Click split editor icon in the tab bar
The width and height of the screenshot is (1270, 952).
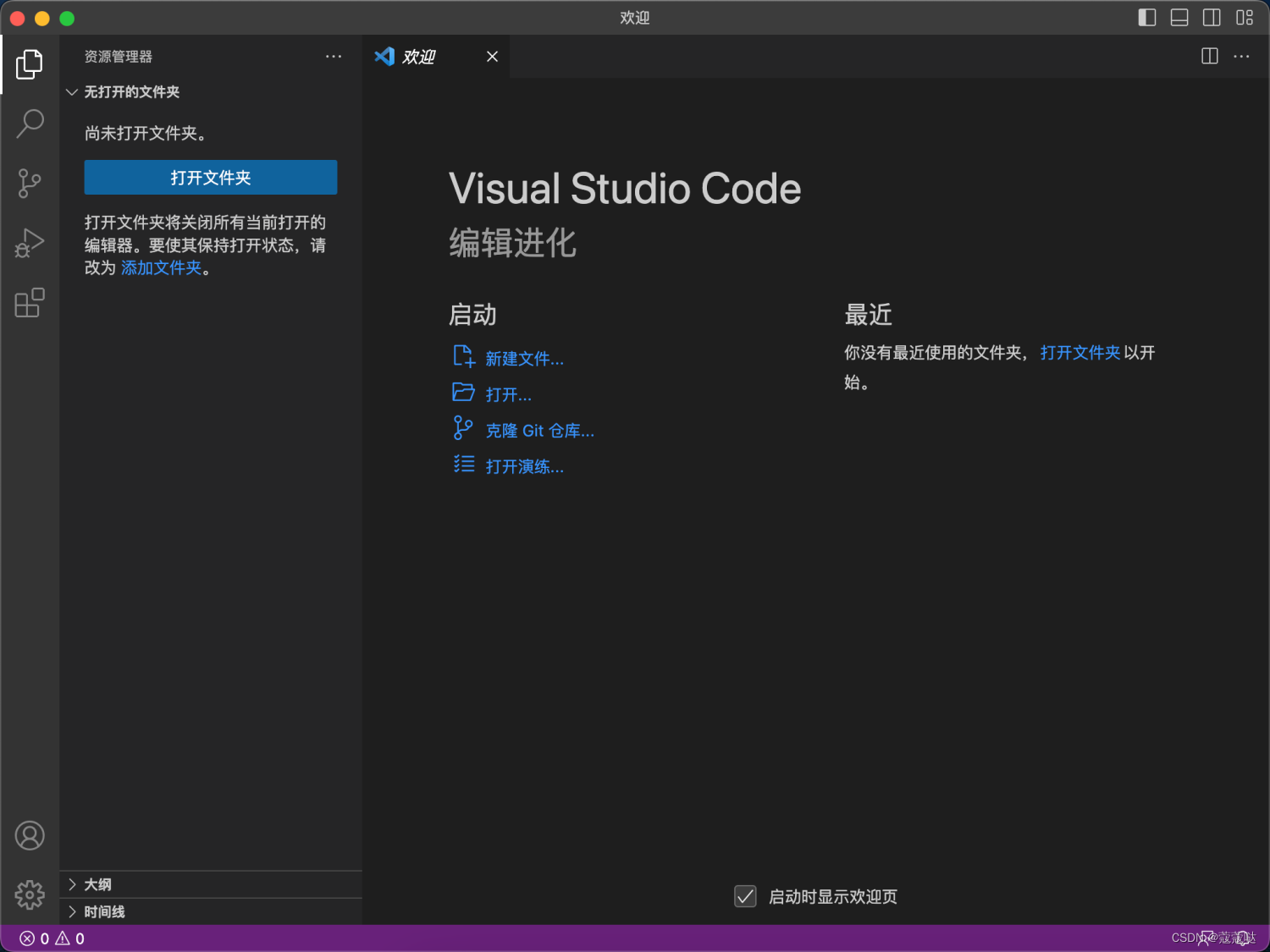coord(1210,56)
